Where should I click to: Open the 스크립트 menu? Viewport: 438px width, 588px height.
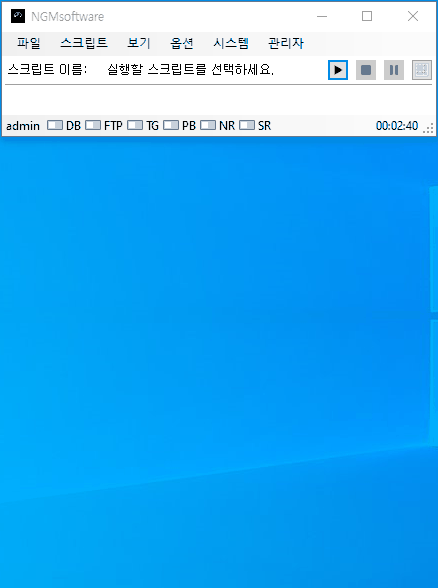pyautogui.click(x=84, y=43)
